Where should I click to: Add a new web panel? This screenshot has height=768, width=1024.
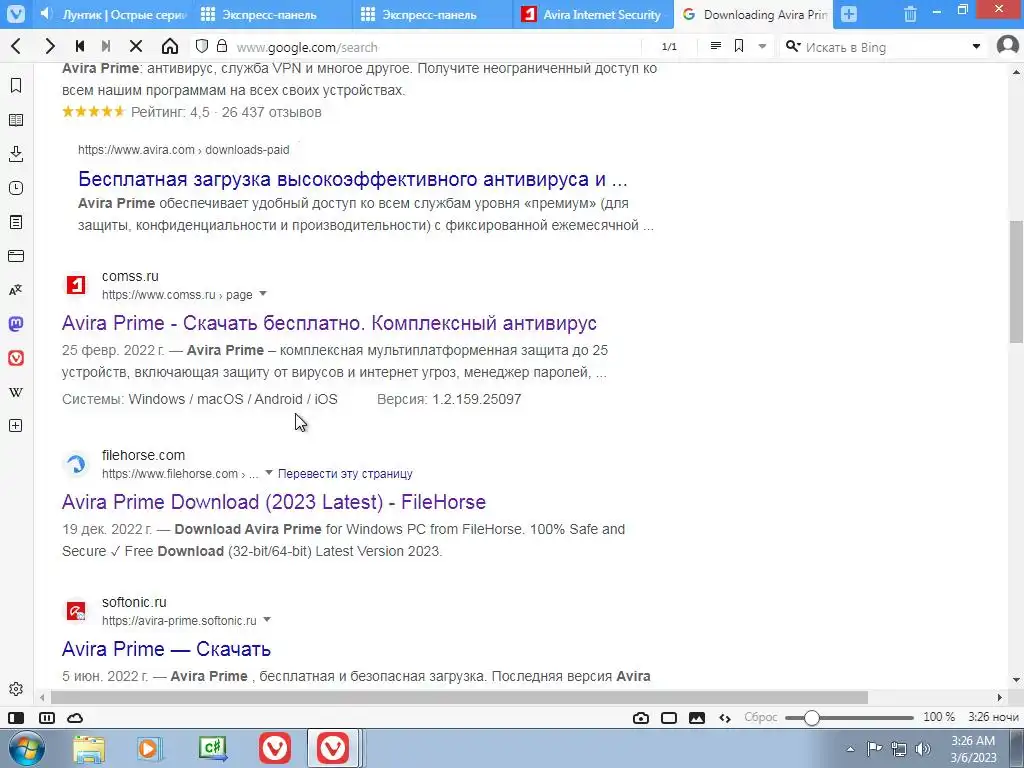coord(16,426)
